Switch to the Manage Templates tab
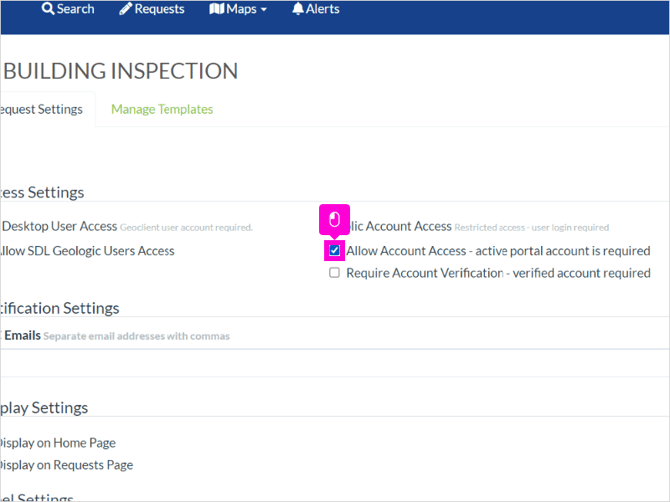 (x=162, y=109)
